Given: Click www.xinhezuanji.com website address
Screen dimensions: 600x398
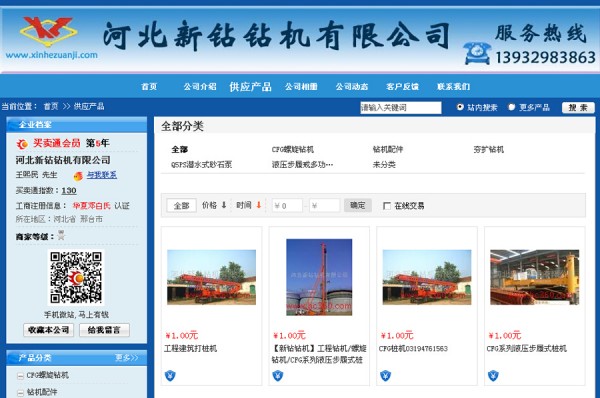Looking at the screenshot, I should coord(52,55).
